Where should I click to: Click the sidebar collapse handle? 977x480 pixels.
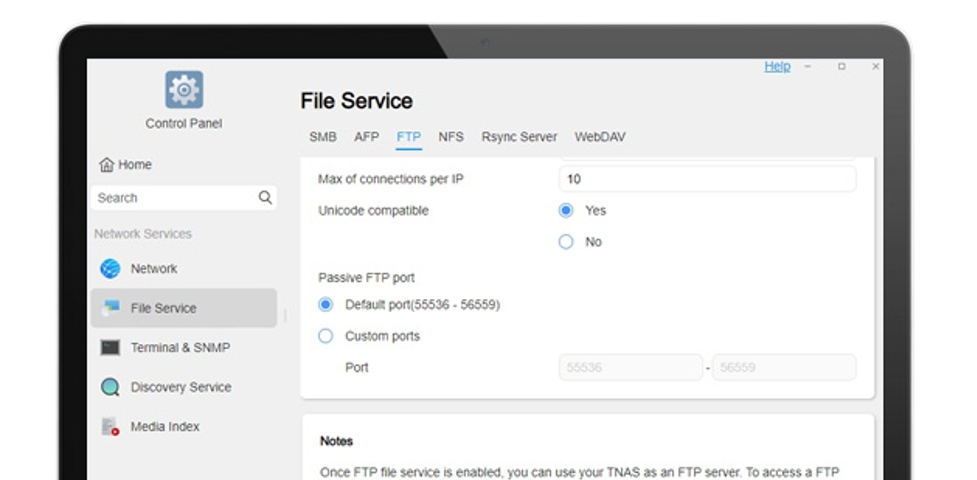(x=285, y=315)
